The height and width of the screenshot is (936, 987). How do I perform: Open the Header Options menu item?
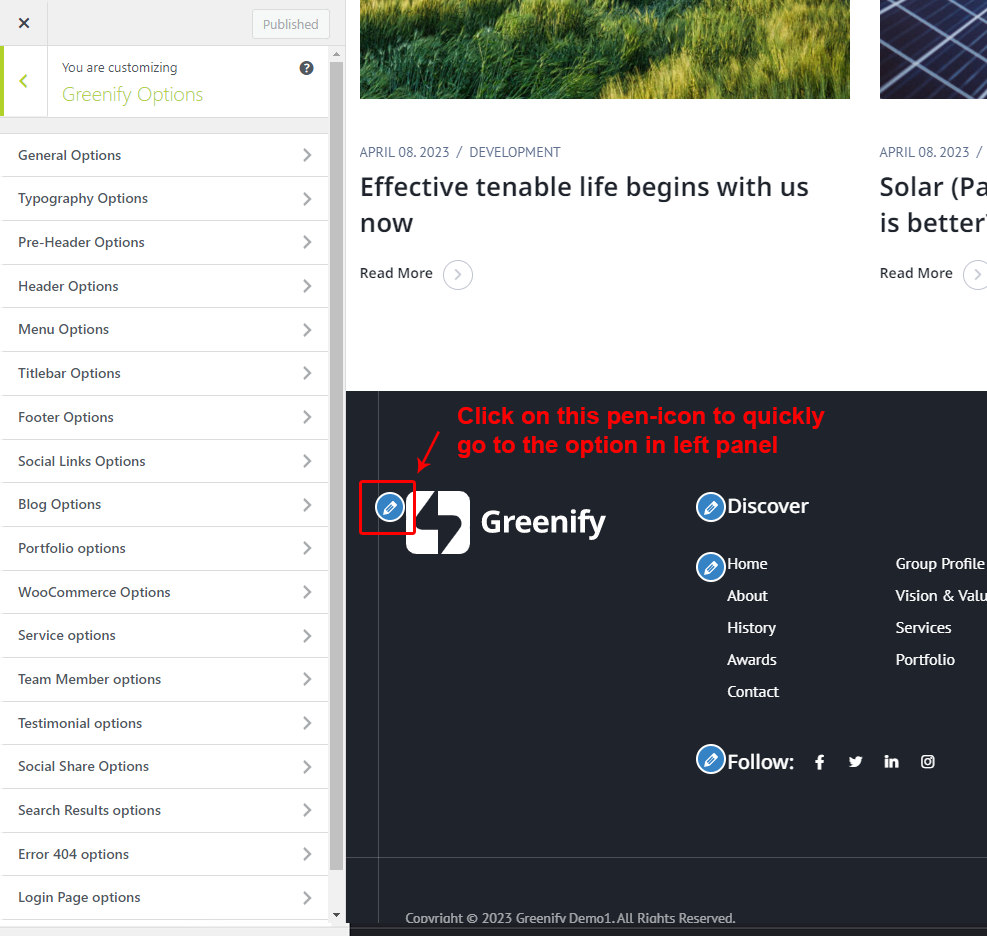click(165, 286)
